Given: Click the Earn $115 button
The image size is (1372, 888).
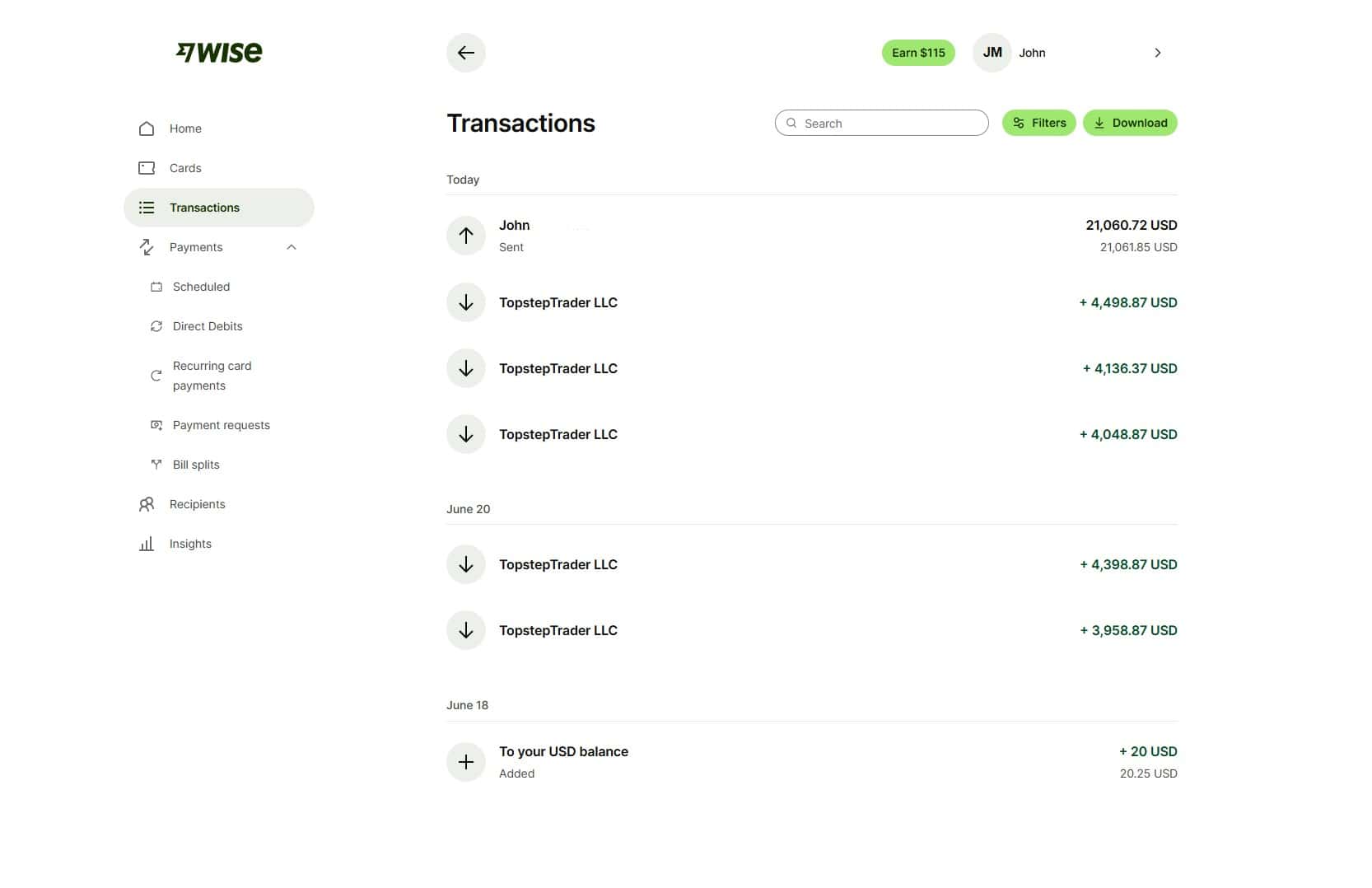Looking at the screenshot, I should click(x=918, y=53).
